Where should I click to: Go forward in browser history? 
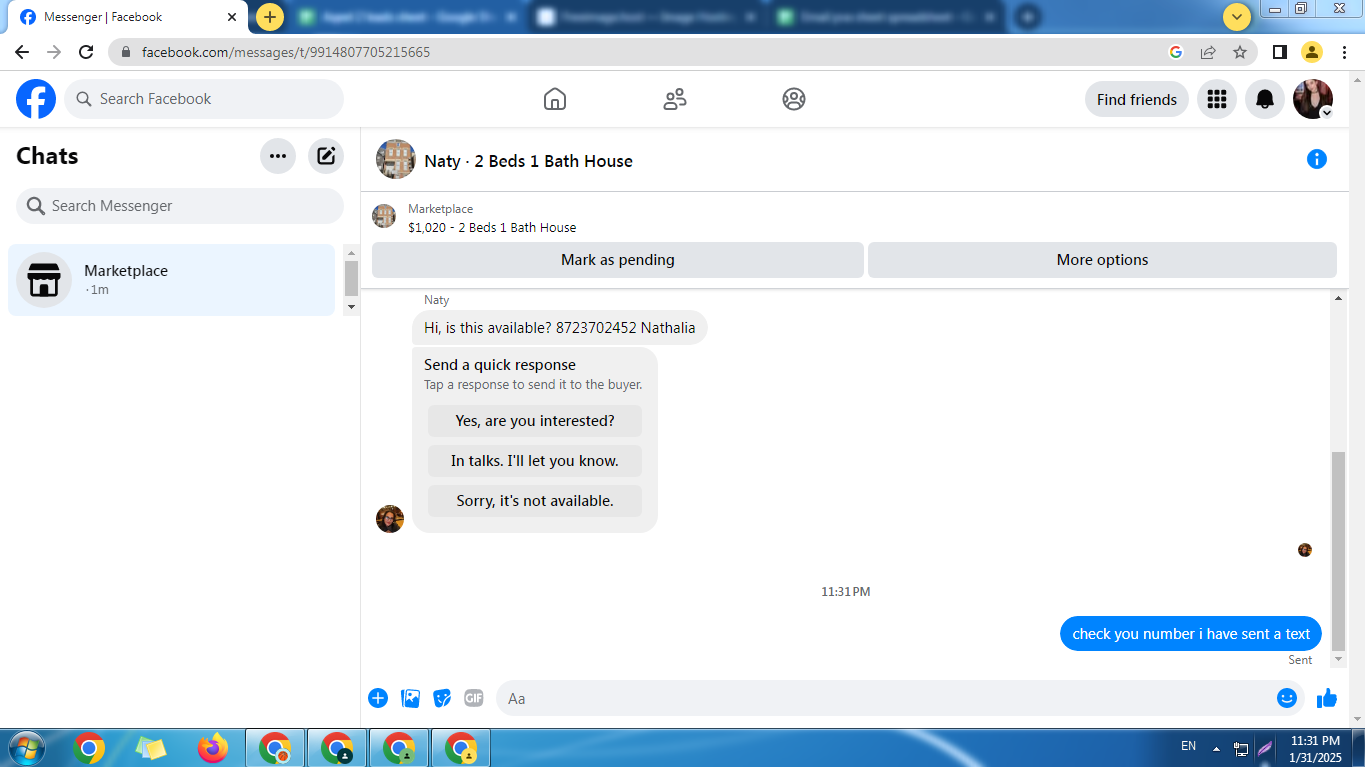point(54,52)
